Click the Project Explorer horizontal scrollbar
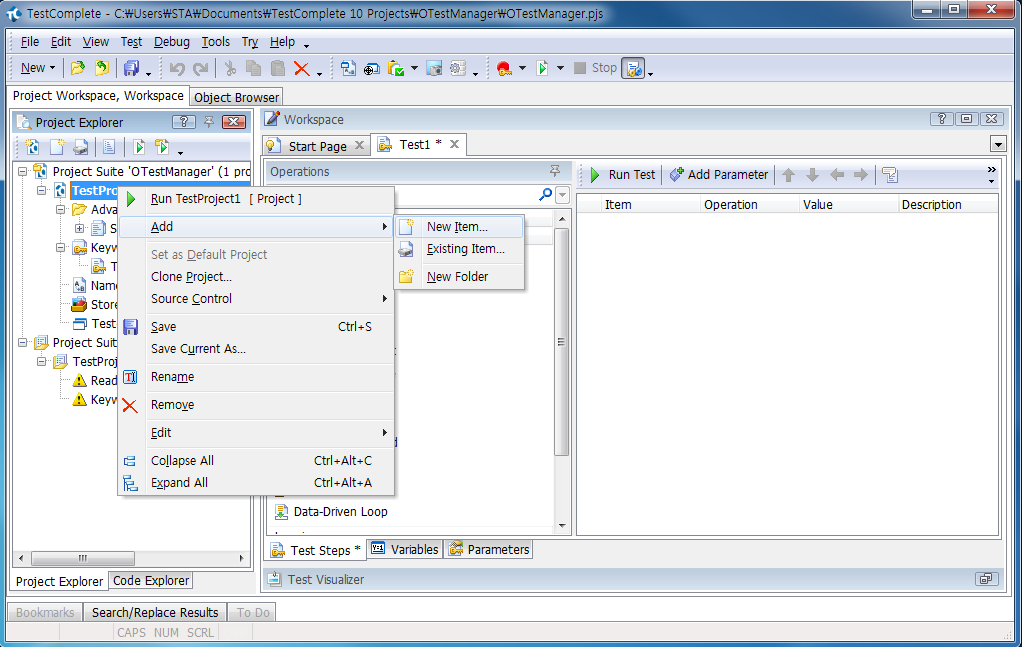This screenshot has width=1022, height=647. pyautogui.click(x=130, y=558)
